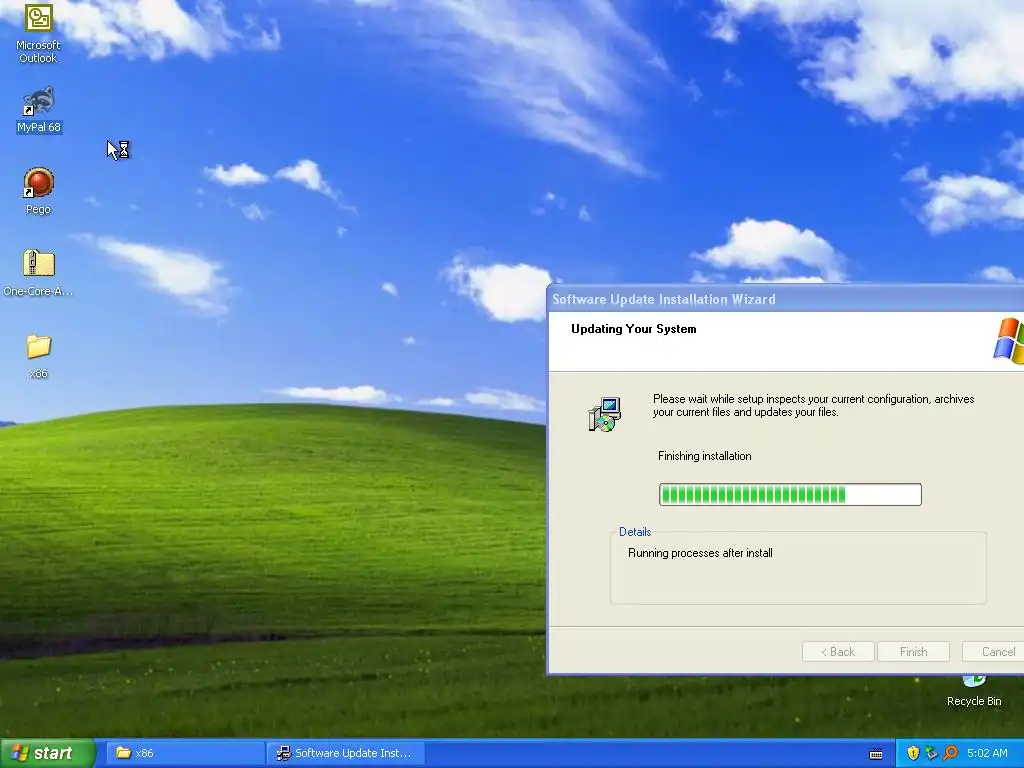This screenshot has width=1024, height=768.
Task: Select the One-Core-A zip archive icon
Action: point(39,273)
